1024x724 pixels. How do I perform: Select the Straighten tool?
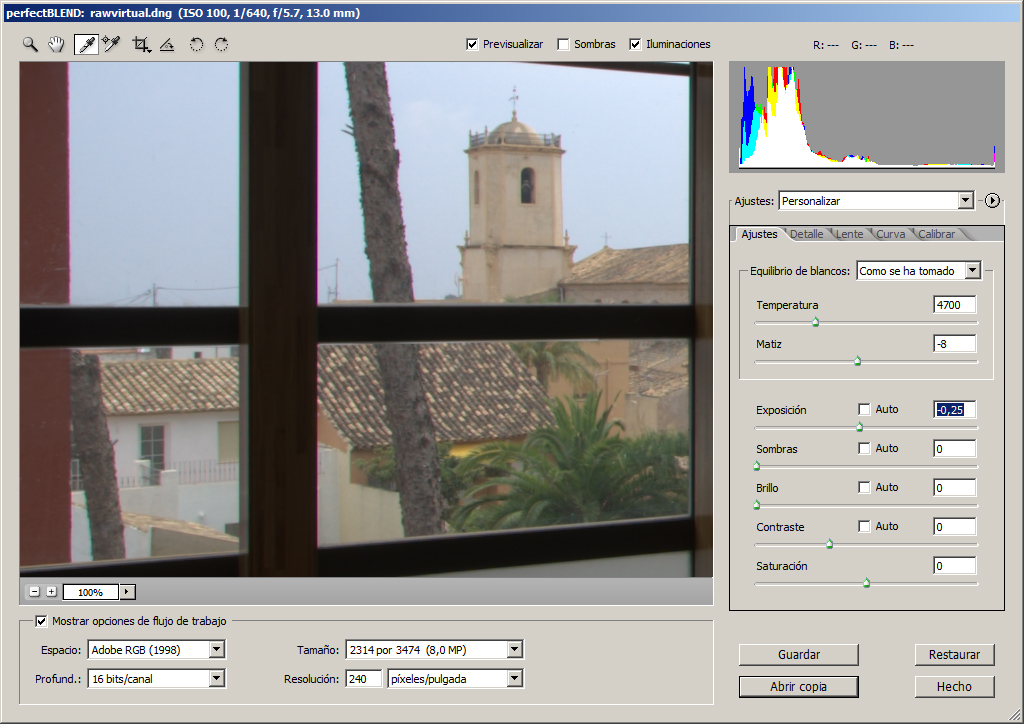pyautogui.click(x=167, y=44)
